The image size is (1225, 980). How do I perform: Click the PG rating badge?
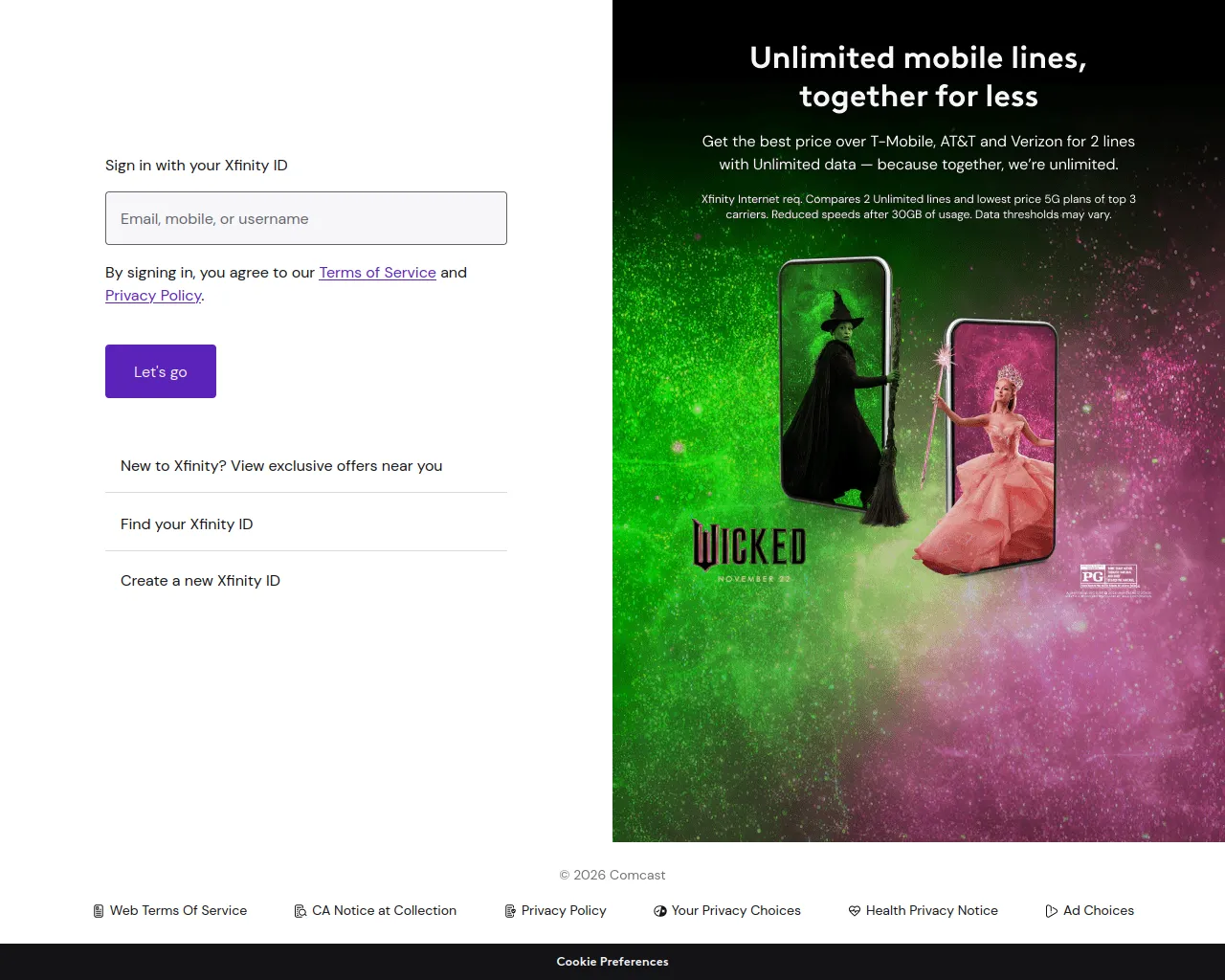click(x=1109, y=575)
